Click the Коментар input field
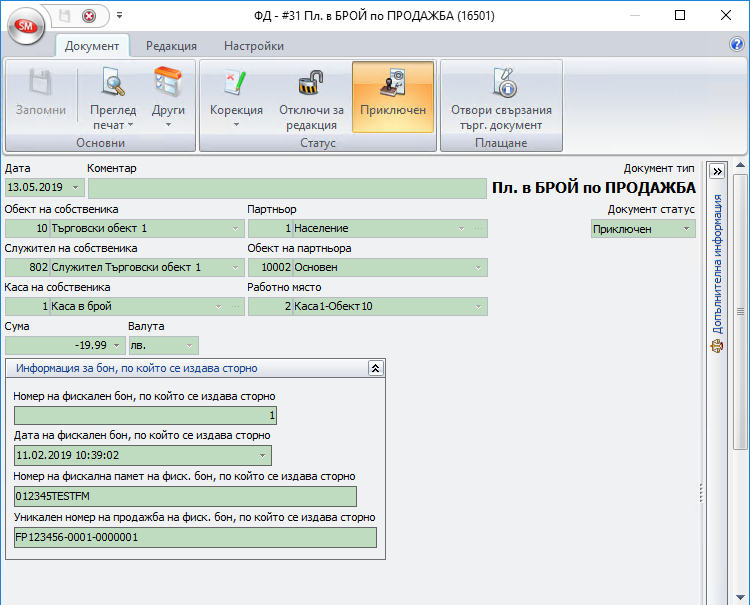The height and width of the screenshot is (605, 750). coord(287,188)
